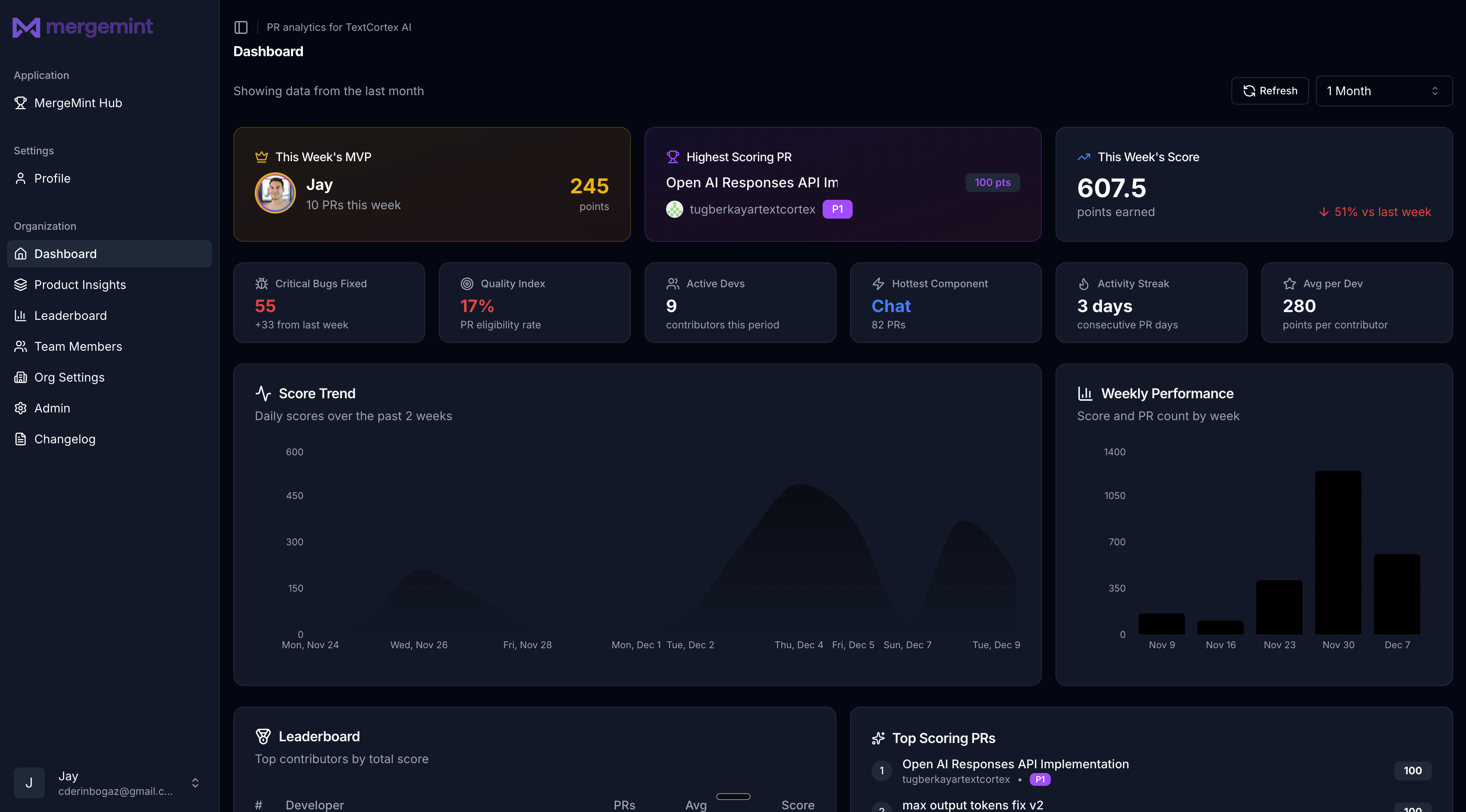Open the Changelog page

tap(64, 439)
